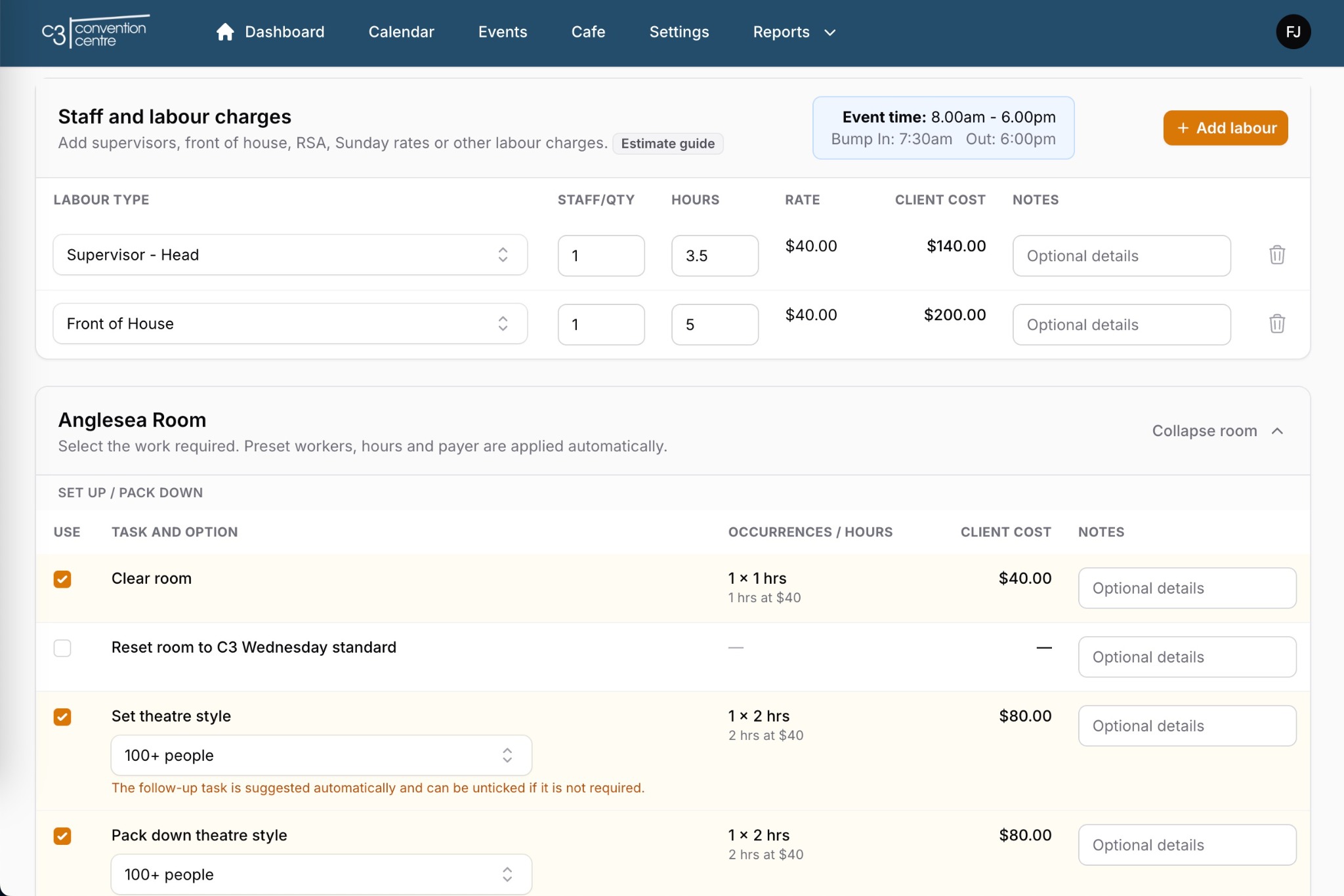Click Pack down theatre style notes field
1344x896 pixels.
1187,845
